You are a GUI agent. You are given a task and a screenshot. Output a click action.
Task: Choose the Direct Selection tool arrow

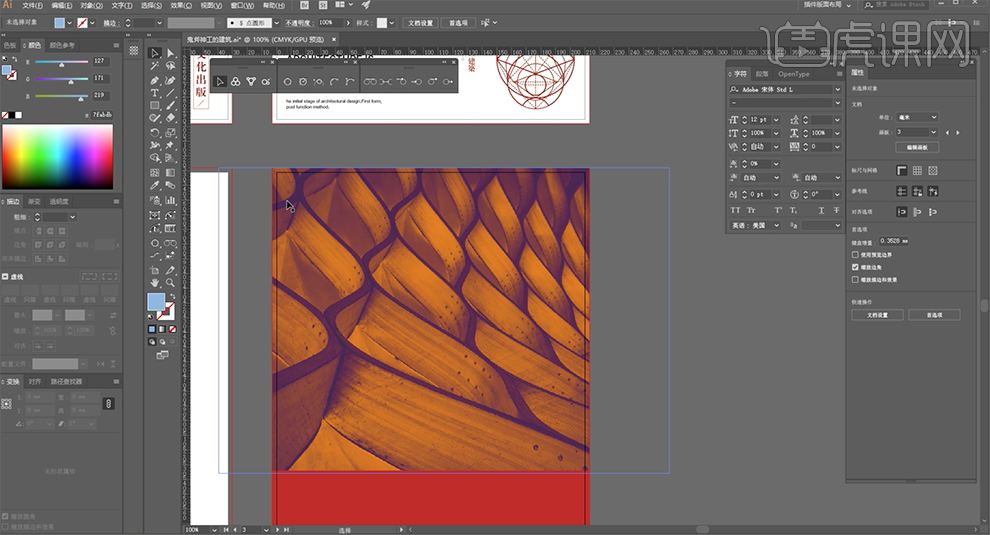[x=171, y=53]
